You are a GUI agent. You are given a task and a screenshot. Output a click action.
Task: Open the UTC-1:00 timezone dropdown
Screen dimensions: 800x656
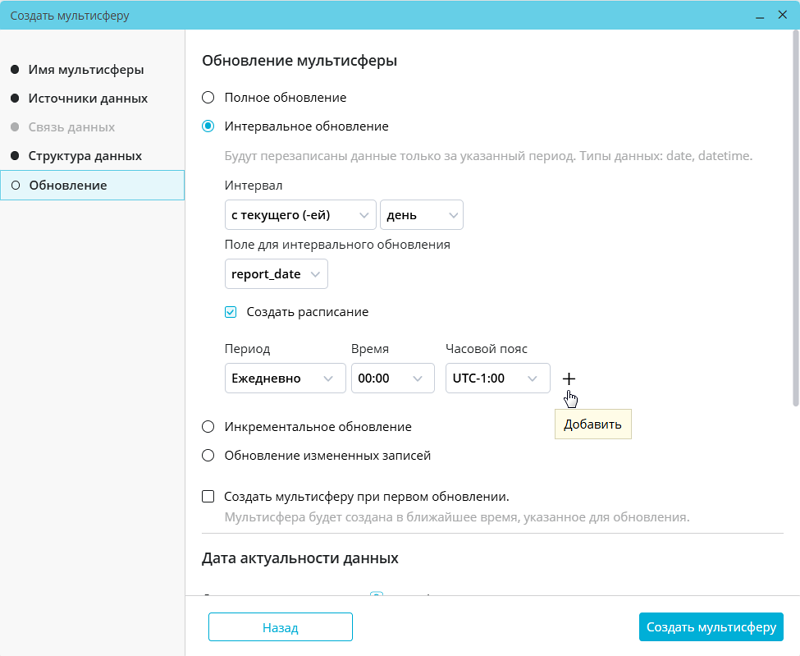coord(497,379)
